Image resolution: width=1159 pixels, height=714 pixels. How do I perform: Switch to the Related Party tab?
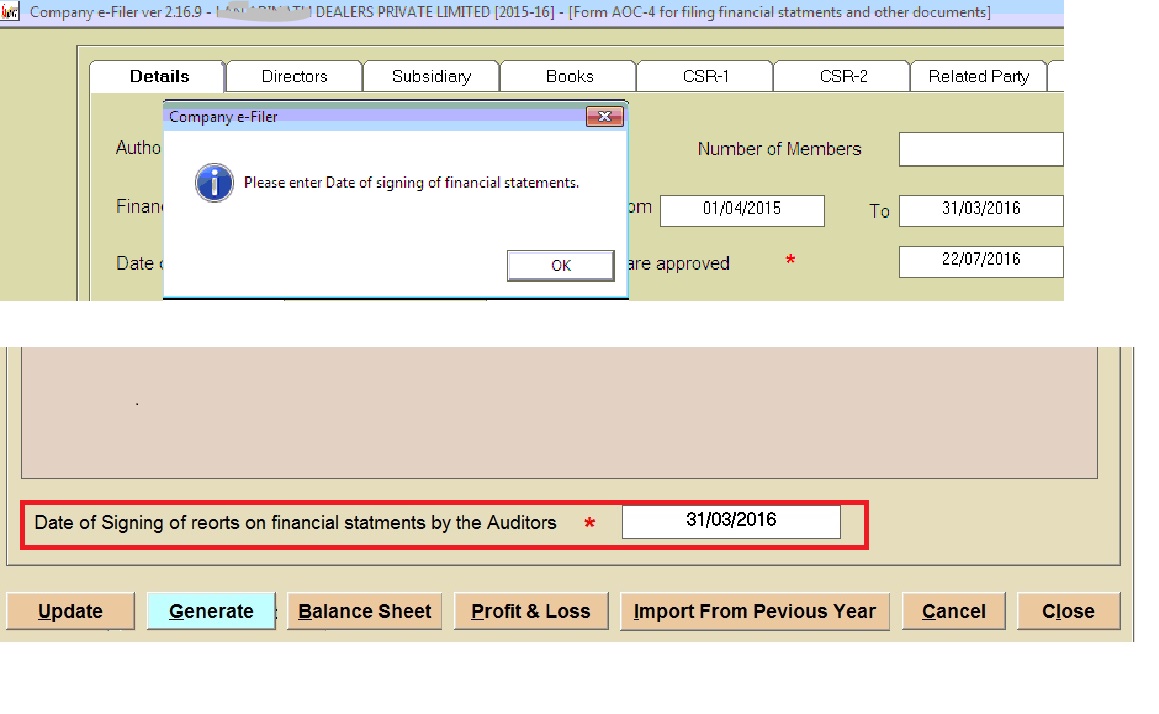point(978,77)
